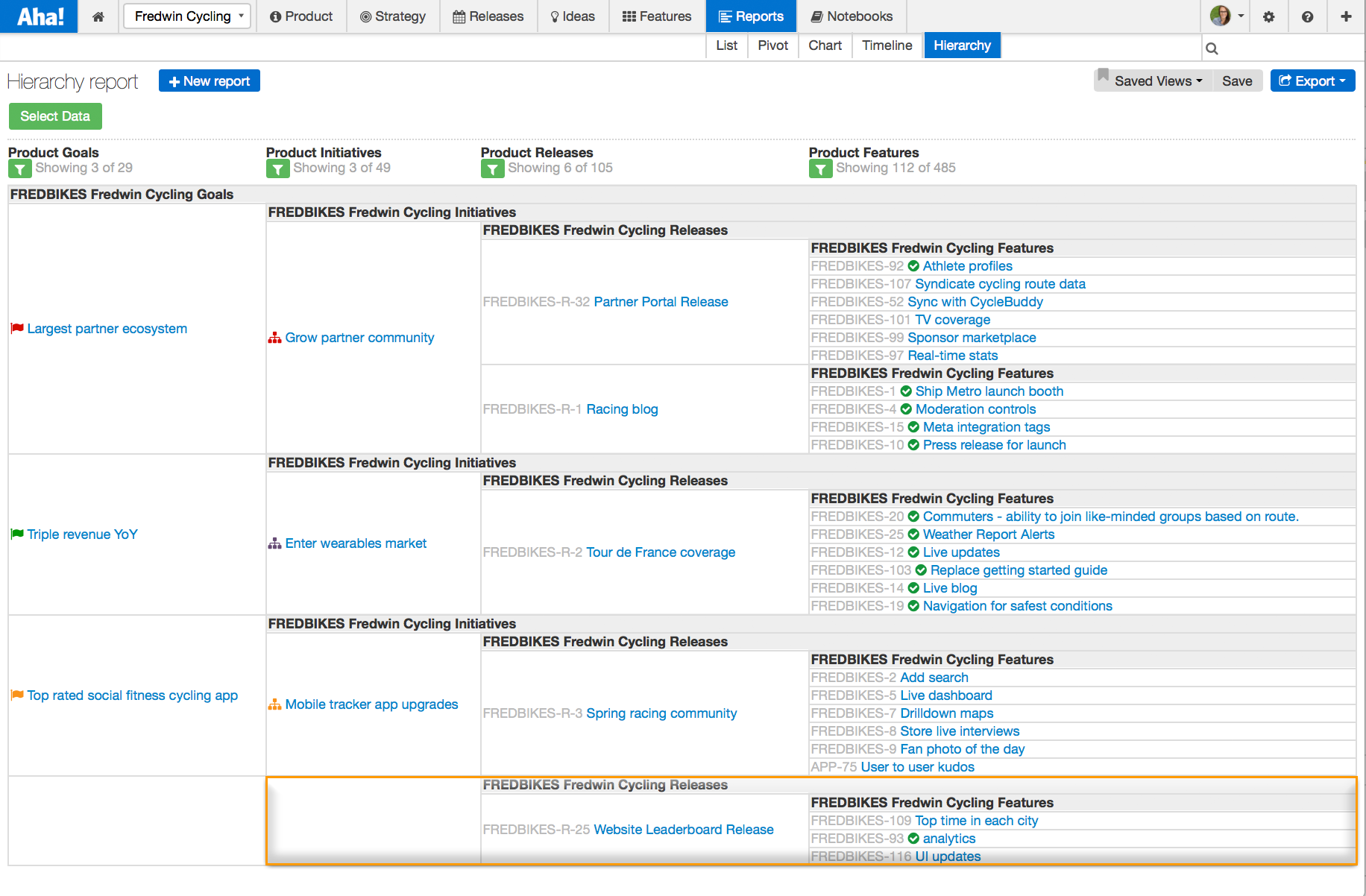Toggle the green check on Athlete profiles

click(914, 266)
